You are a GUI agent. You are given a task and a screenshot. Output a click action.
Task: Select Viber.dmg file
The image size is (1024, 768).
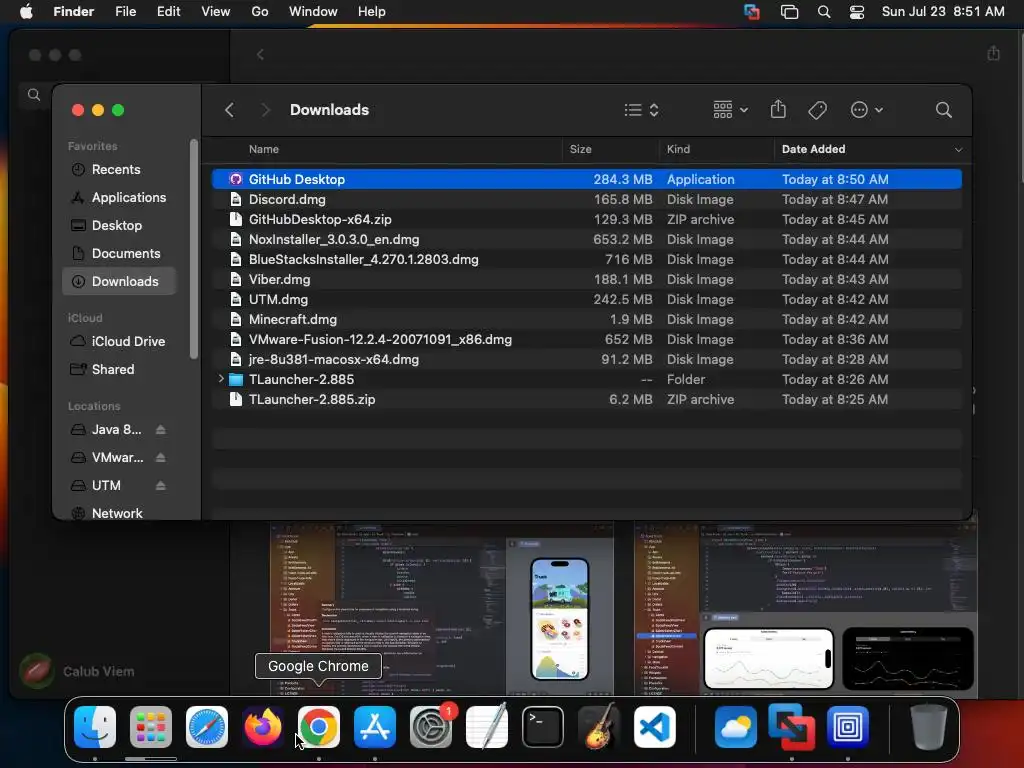[x=586, y=280]
